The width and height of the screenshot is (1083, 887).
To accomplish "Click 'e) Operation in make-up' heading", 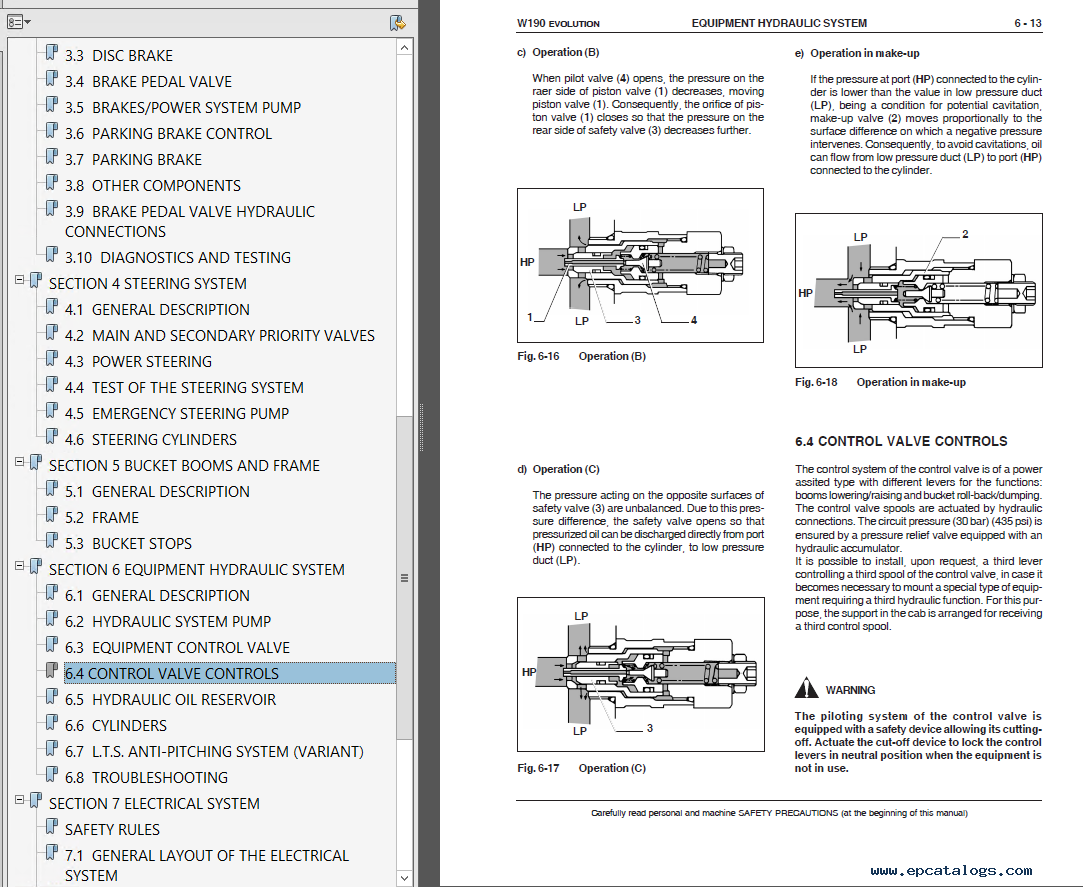I will tap(857, 53).
